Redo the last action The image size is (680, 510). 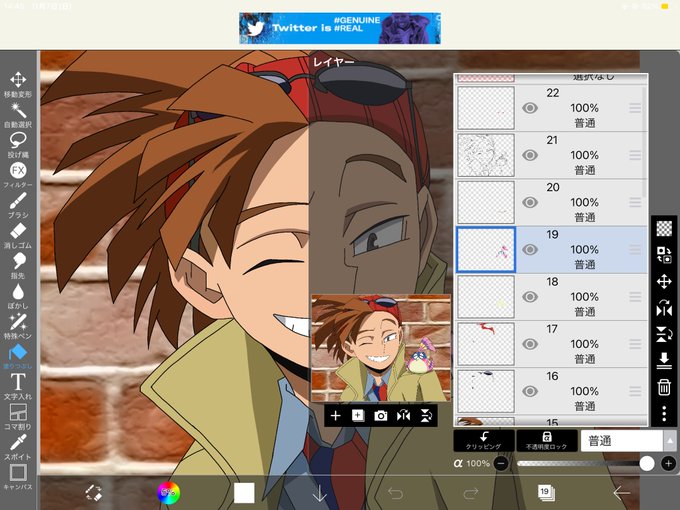tap(471, 493)
